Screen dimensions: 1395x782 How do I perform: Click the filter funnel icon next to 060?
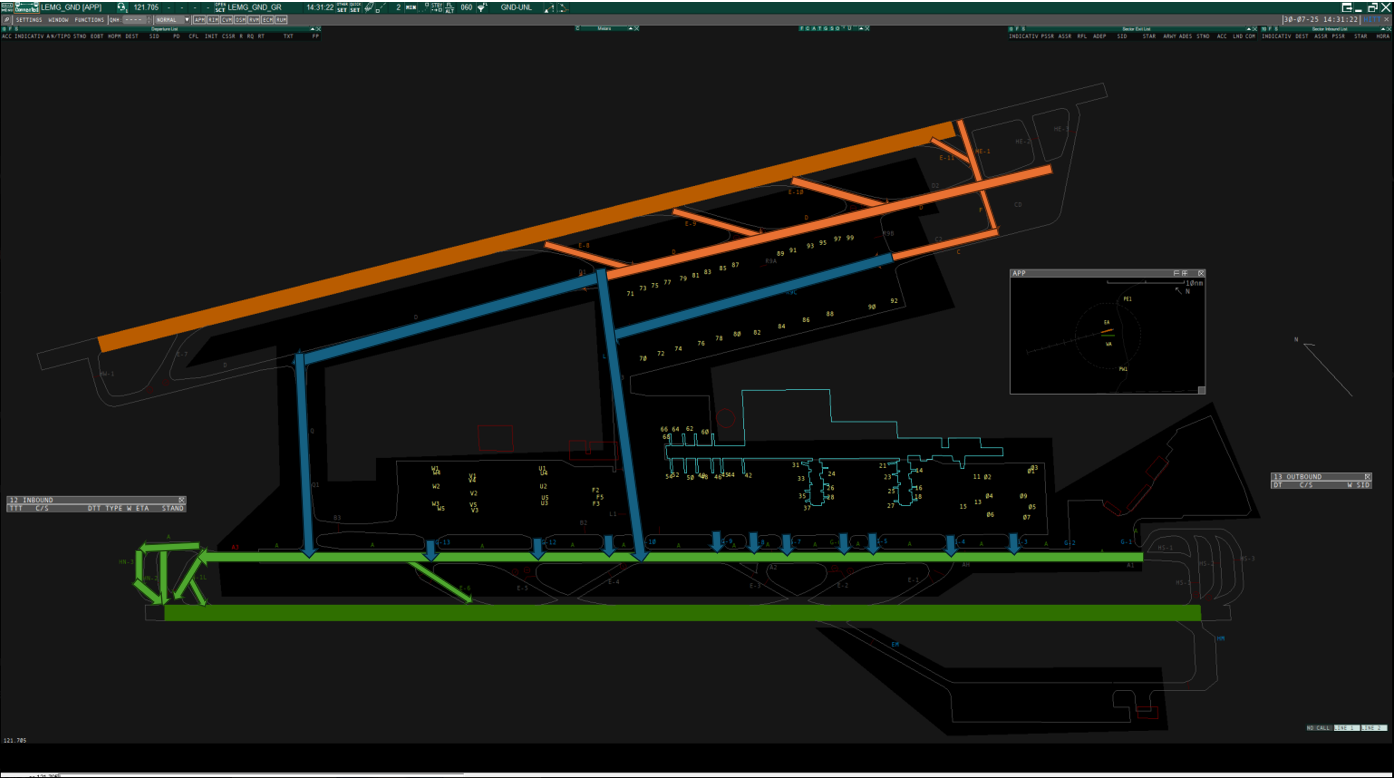(482, 7)
